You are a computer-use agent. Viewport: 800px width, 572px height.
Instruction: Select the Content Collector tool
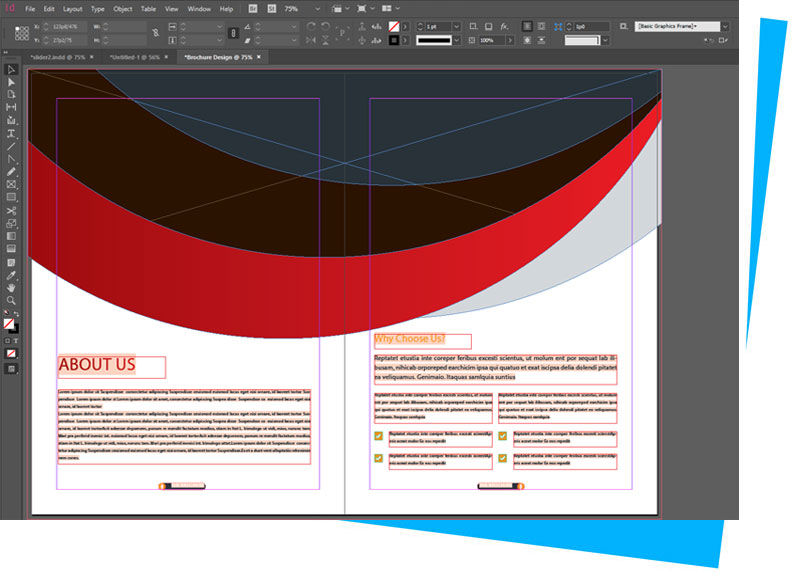coord(11,120)
